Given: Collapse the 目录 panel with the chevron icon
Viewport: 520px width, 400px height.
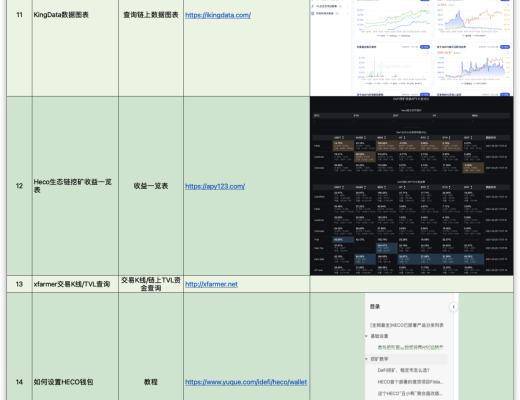Looking at the screenshot, I should click(x=453, y=307).
